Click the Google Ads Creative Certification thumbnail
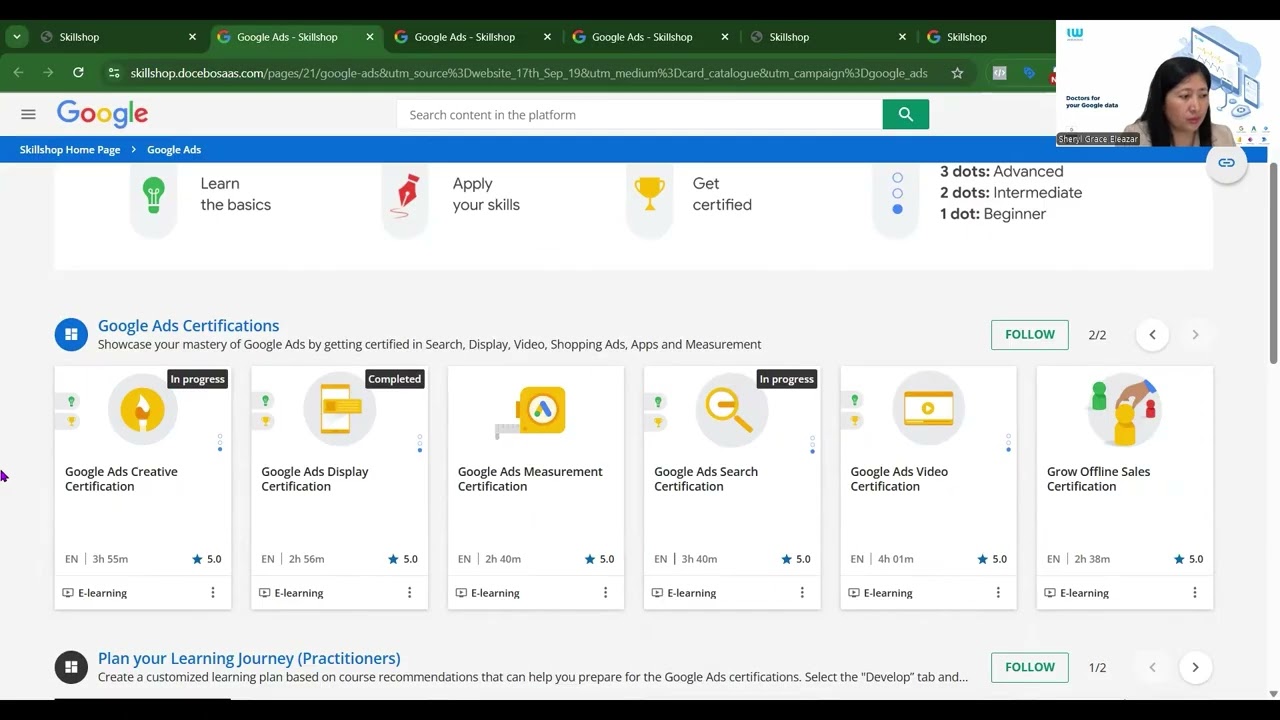The width and height of the screenshot is (1280, 720). (x=143, y=409)
